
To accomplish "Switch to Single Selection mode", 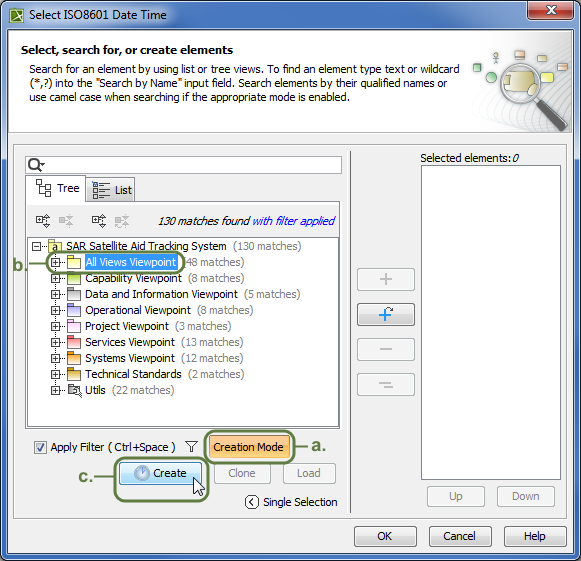I will (291, 502).
